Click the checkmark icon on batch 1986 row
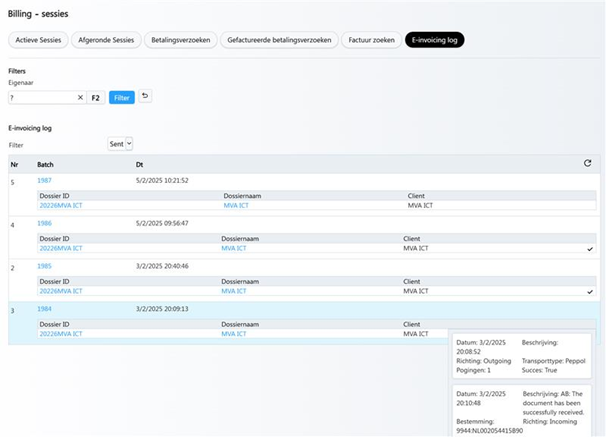Image resolution: width=606 pixels, height=437 pixels. 590,249
